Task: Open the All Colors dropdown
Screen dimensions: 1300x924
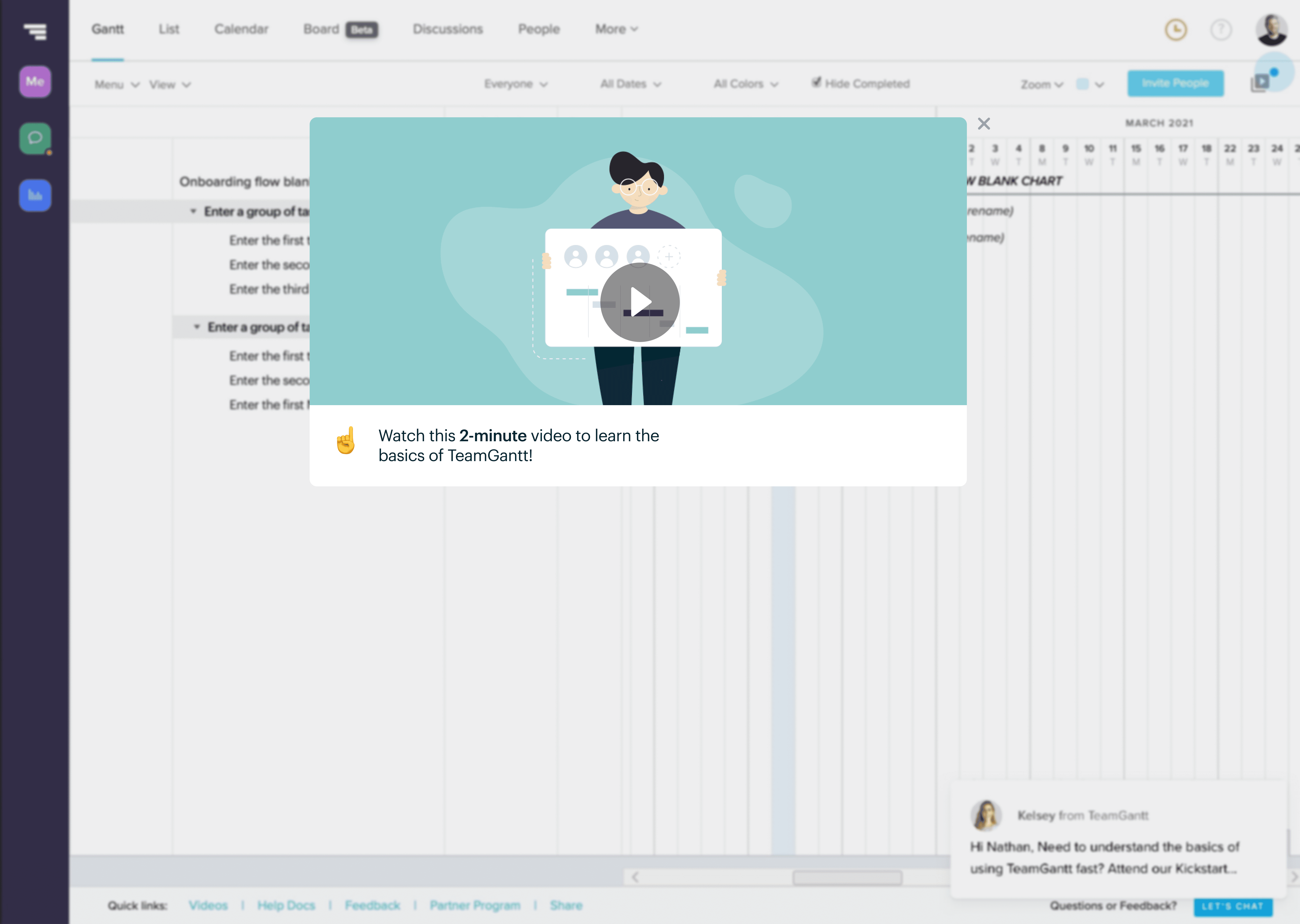Action: click(x=745, y=84)
